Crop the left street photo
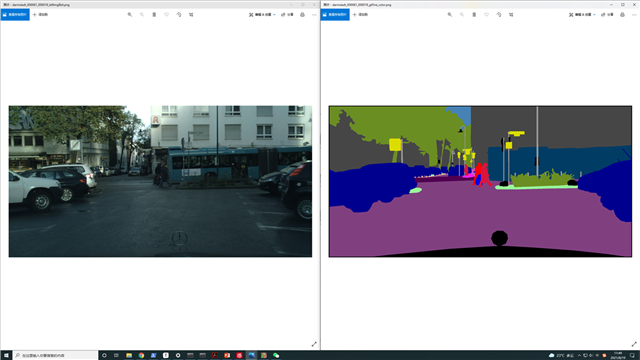This screenshot has height=360, width=640. [x=191, y=15]
